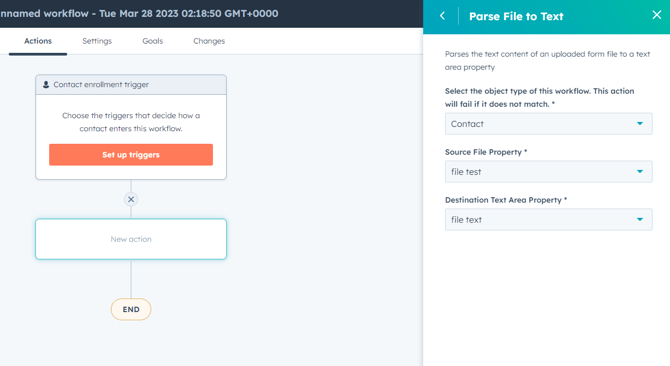Click the 'Parses the text content' description
This screenshot has height=366, width=670.
(547, 61)
